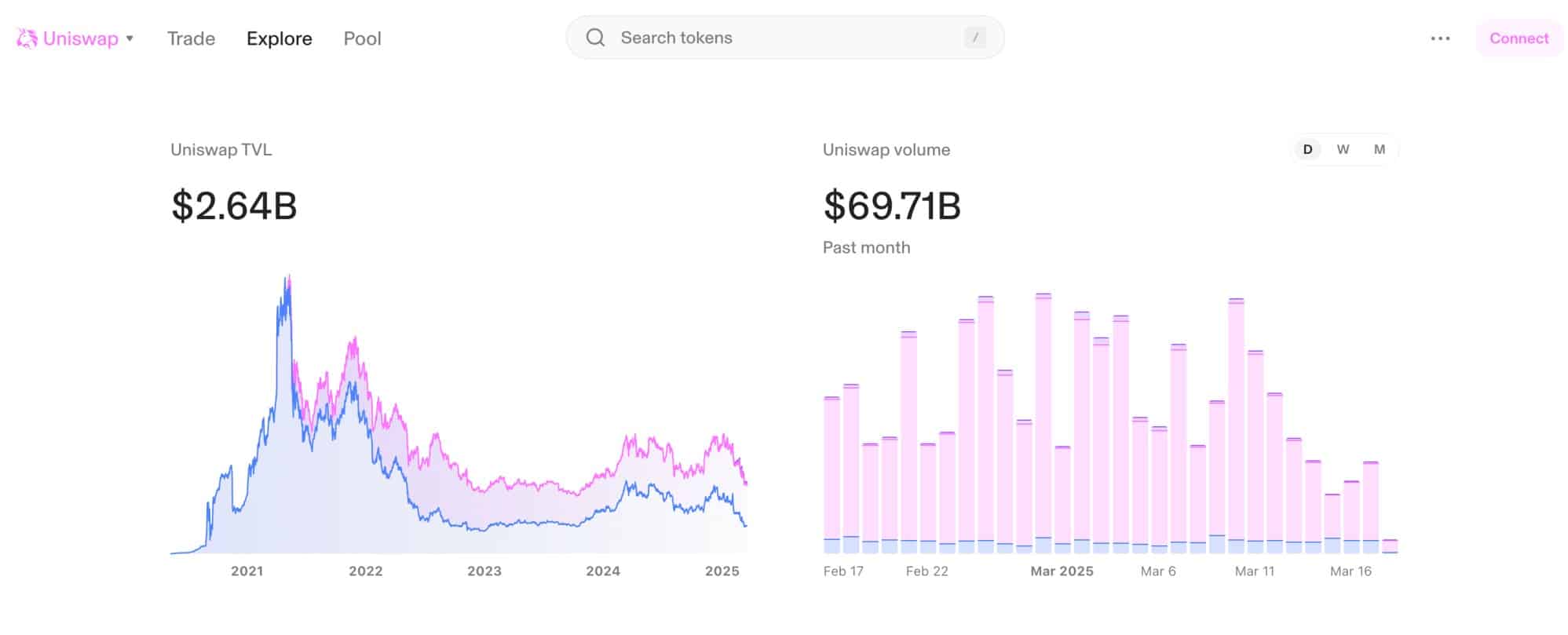This screenshot has height=635, width=1568.
Task: Click the Uniswap TVL heading
Action: (x=221, y=150)
